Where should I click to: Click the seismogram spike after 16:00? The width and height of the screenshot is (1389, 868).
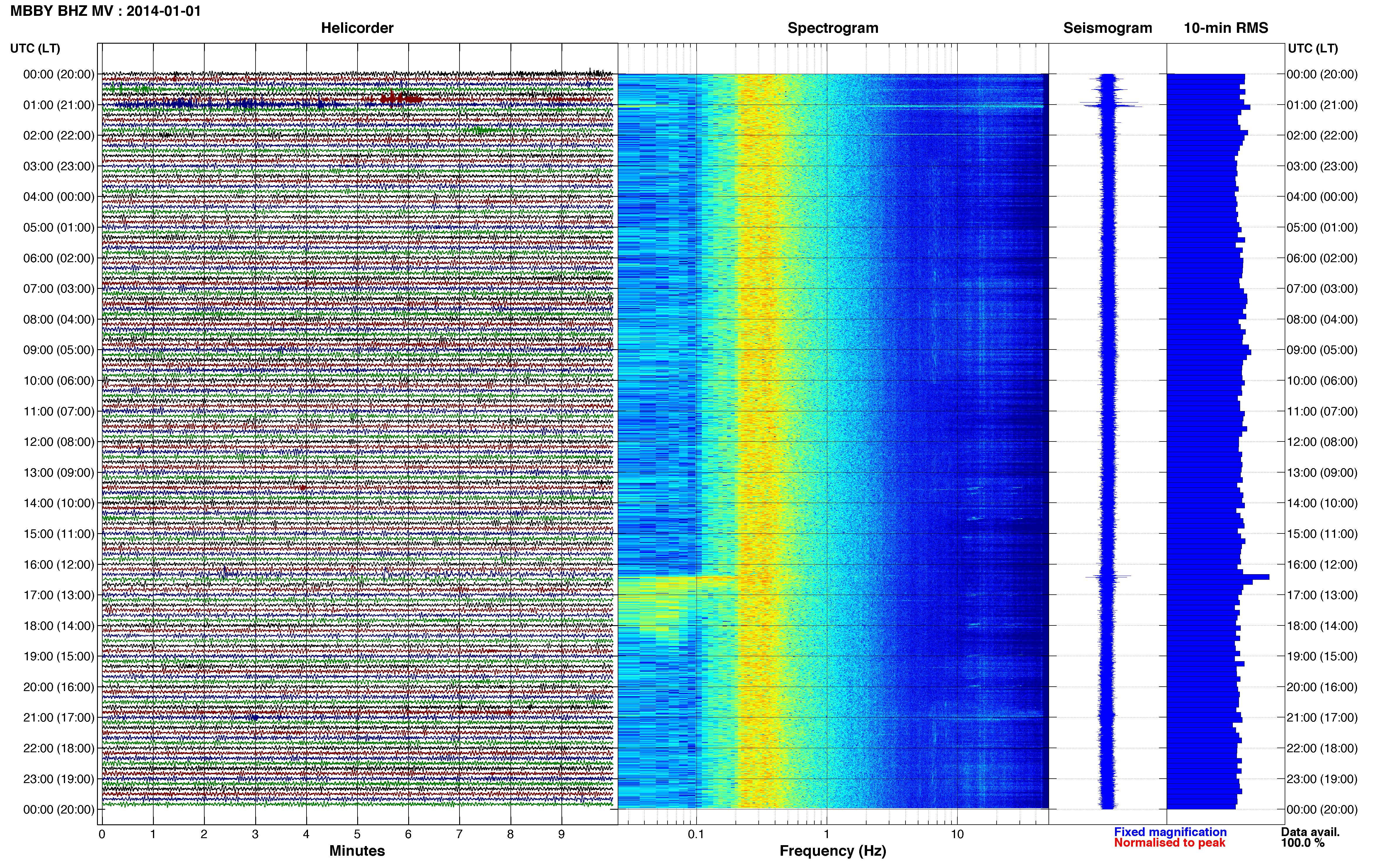(x=1108, y=576)
